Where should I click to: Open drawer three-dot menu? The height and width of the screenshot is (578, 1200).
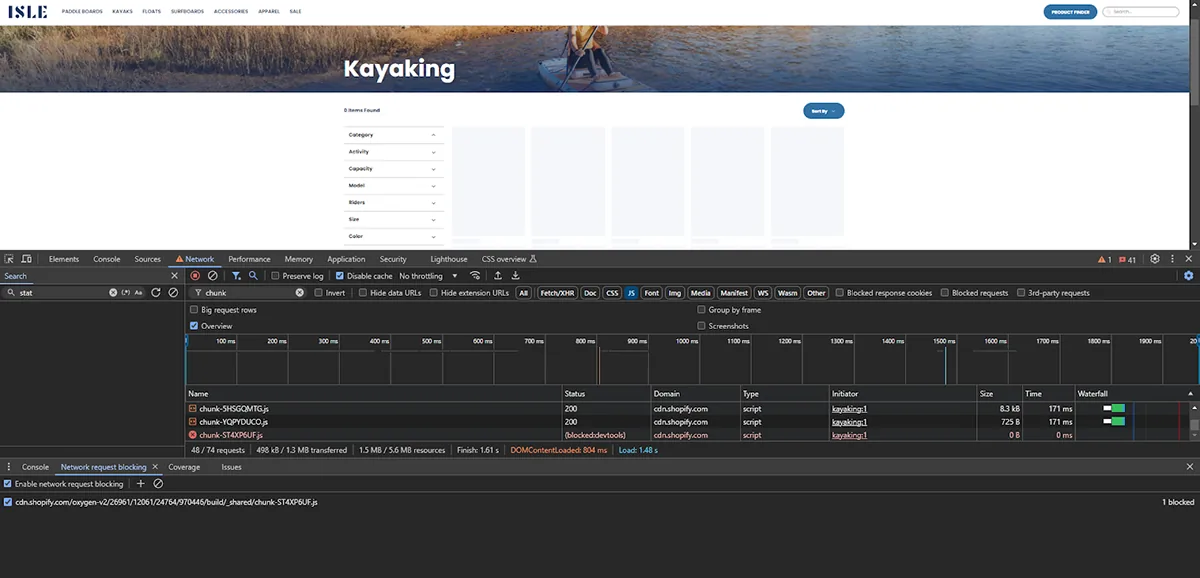pos(9,467)
